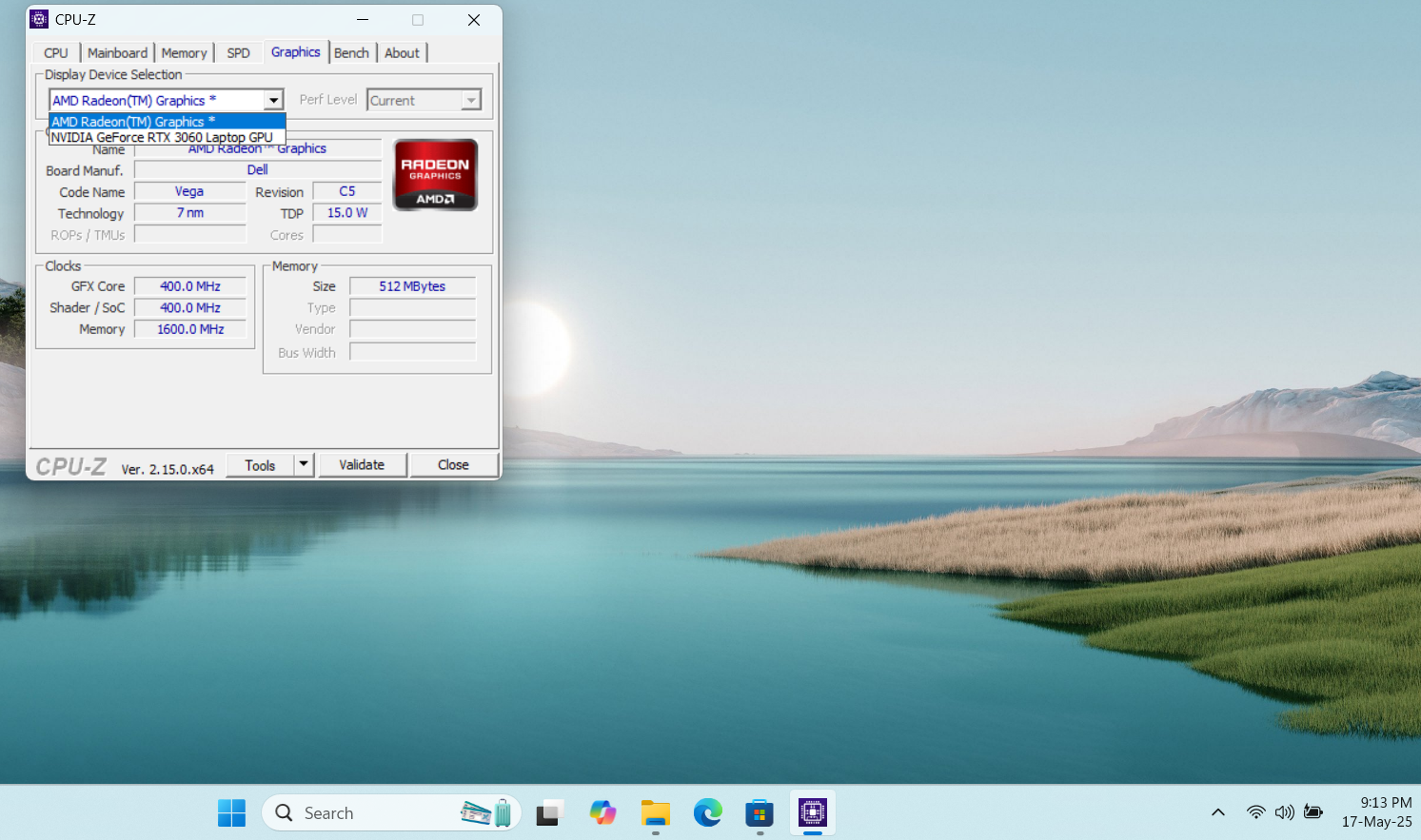Switch to the Memory tab

click(184, 53)
